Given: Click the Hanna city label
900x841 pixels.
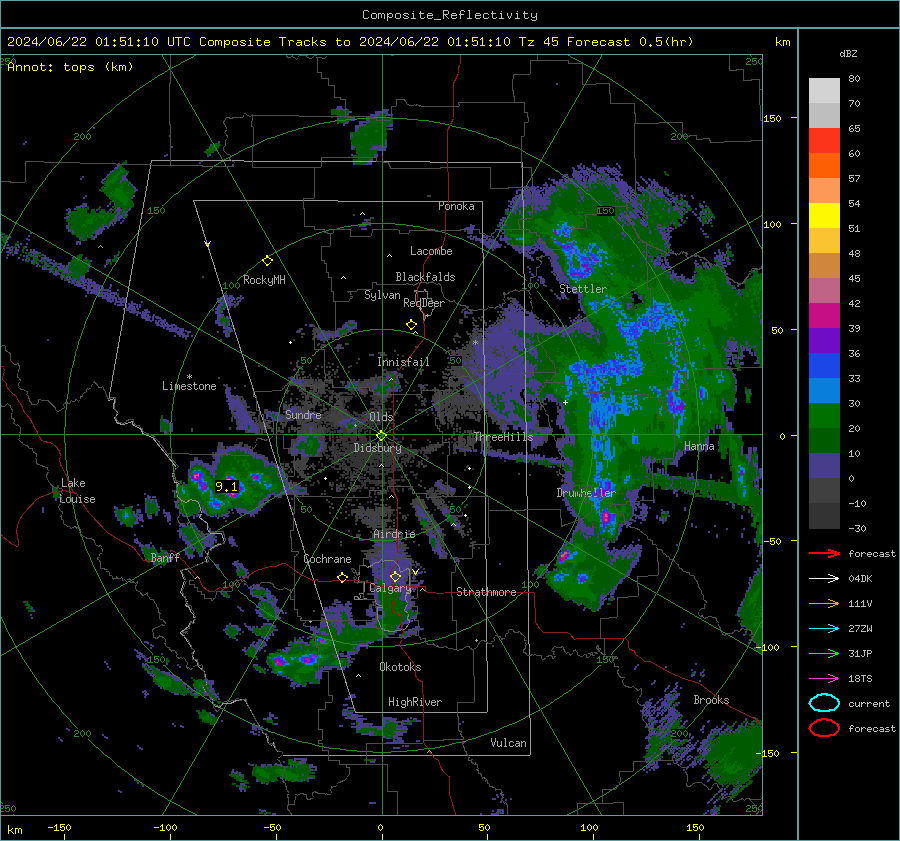Looking at the screenshot, I should point(699,446).
